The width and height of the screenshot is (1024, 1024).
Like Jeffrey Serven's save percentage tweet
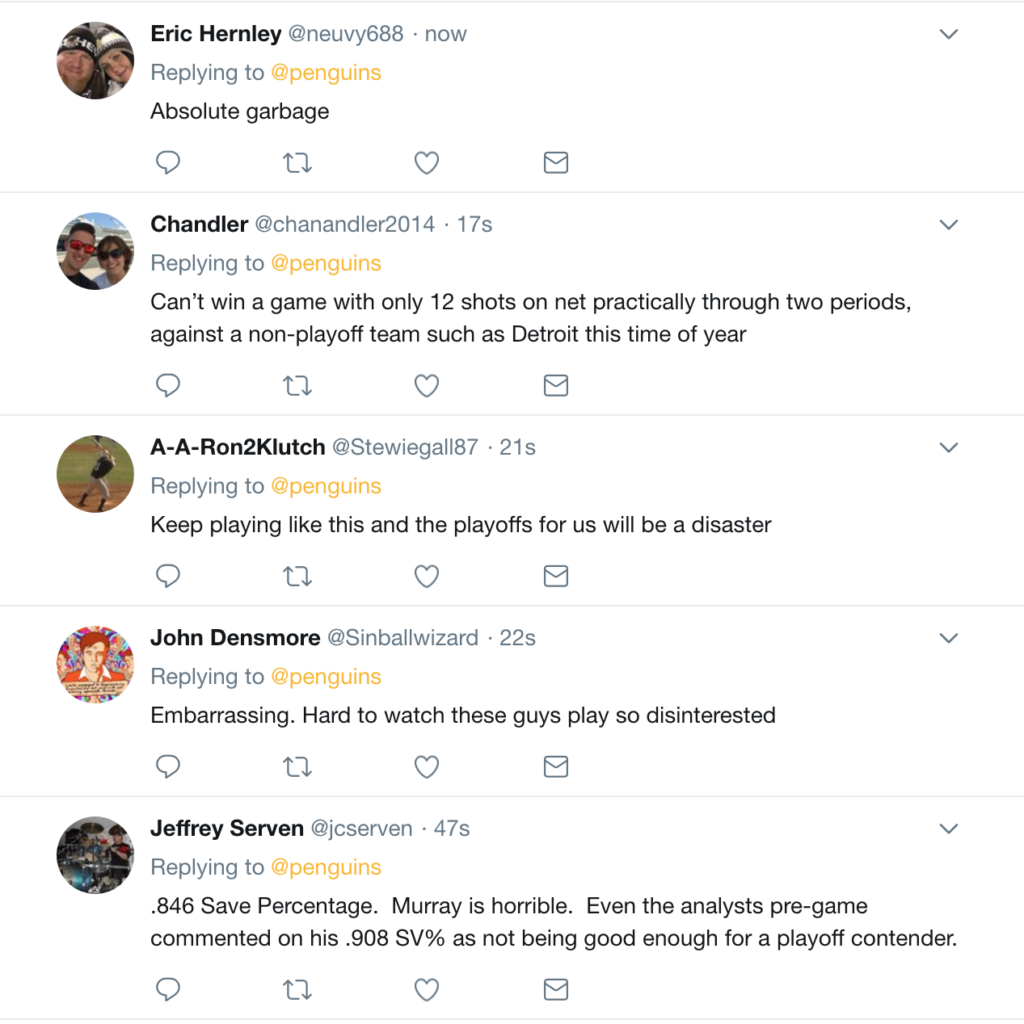pos(427,989)
